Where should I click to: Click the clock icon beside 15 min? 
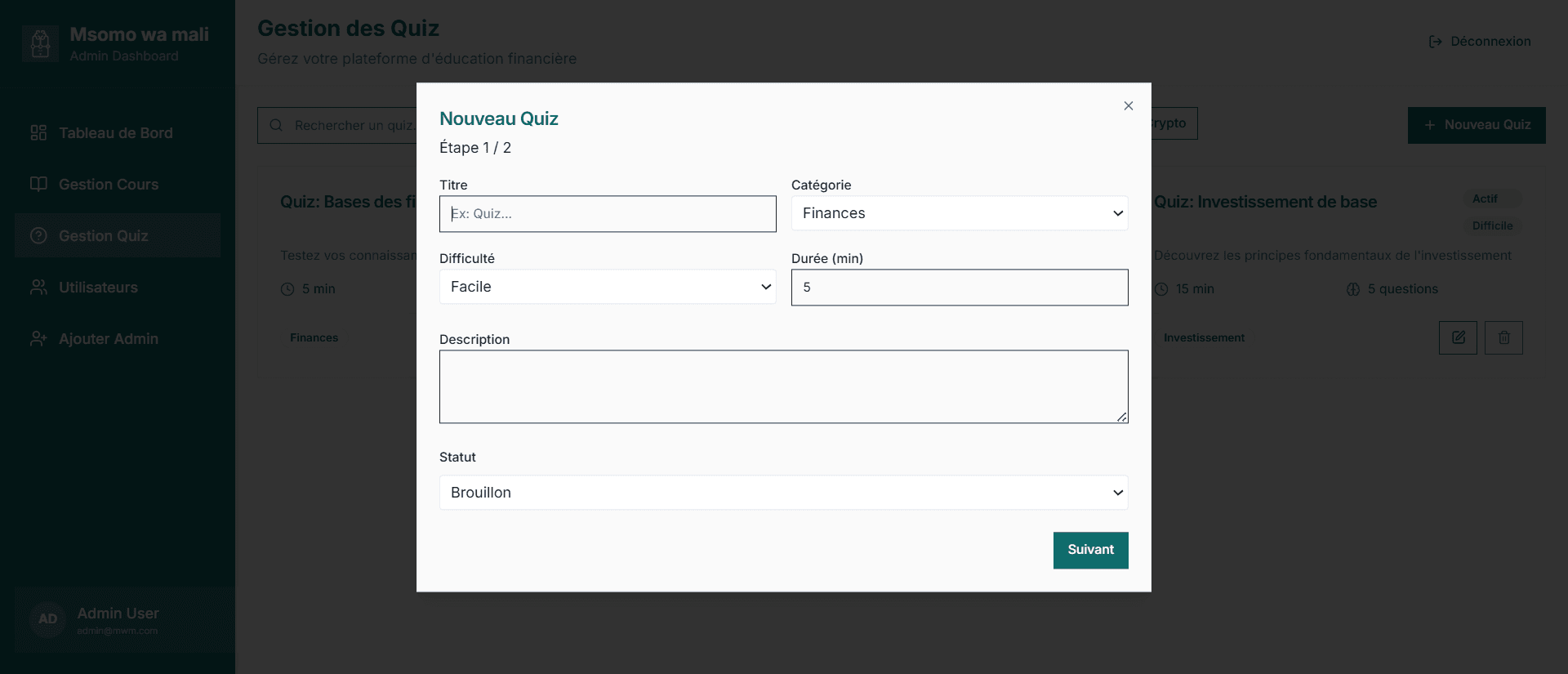tap(1161, 289)
